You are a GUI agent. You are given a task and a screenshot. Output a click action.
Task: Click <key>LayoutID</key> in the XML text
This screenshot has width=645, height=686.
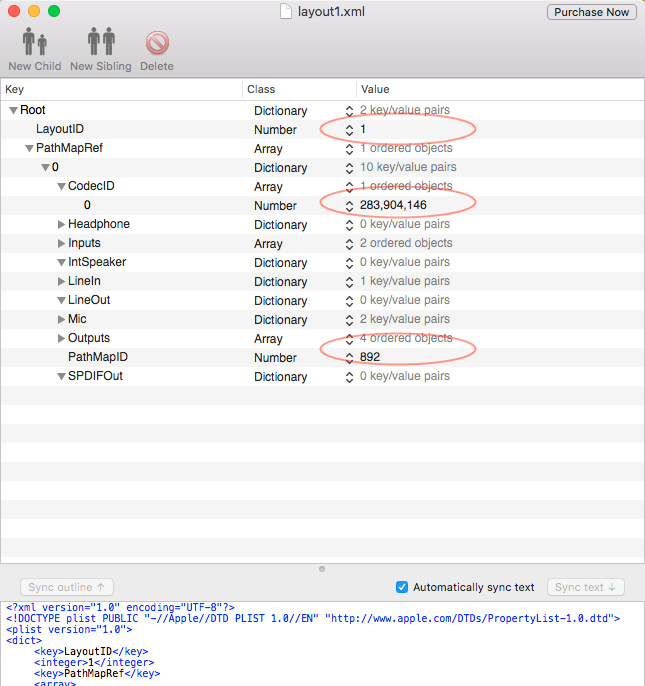pos(91,651)
